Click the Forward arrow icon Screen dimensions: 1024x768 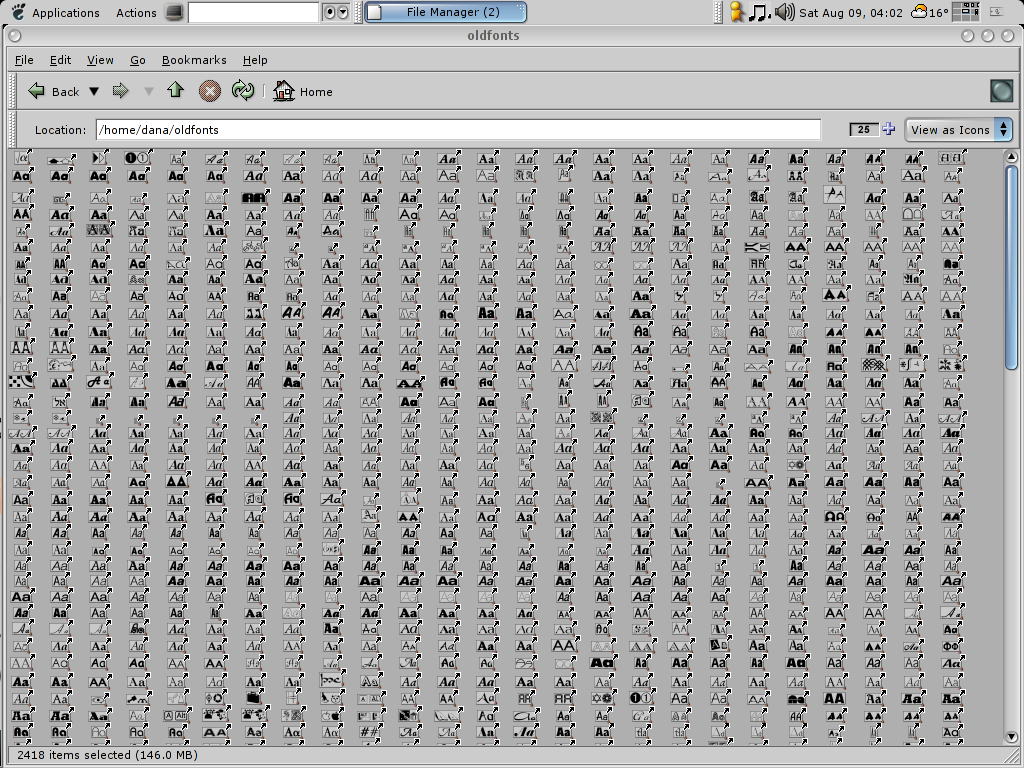click(x=121, y=91)
